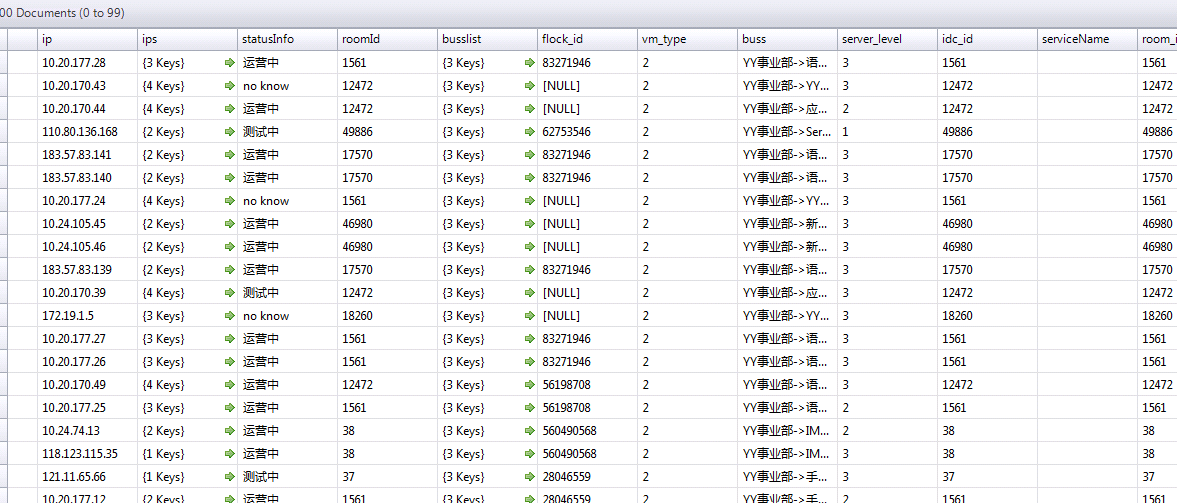Viewport: 1177px width, 503px height.
Task: Open busslist arrow in row 10.20.170.43
Action: [529, 86]
